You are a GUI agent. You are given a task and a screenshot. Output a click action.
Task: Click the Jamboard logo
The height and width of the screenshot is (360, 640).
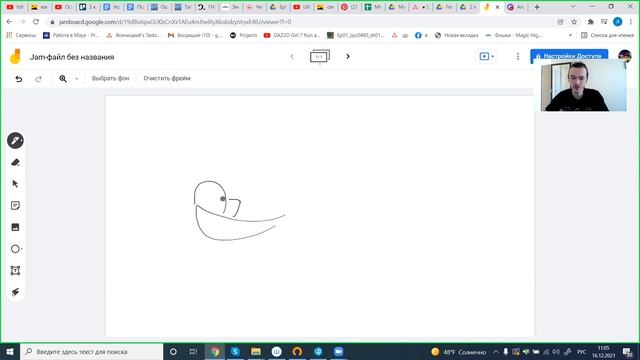pos(15,57)
